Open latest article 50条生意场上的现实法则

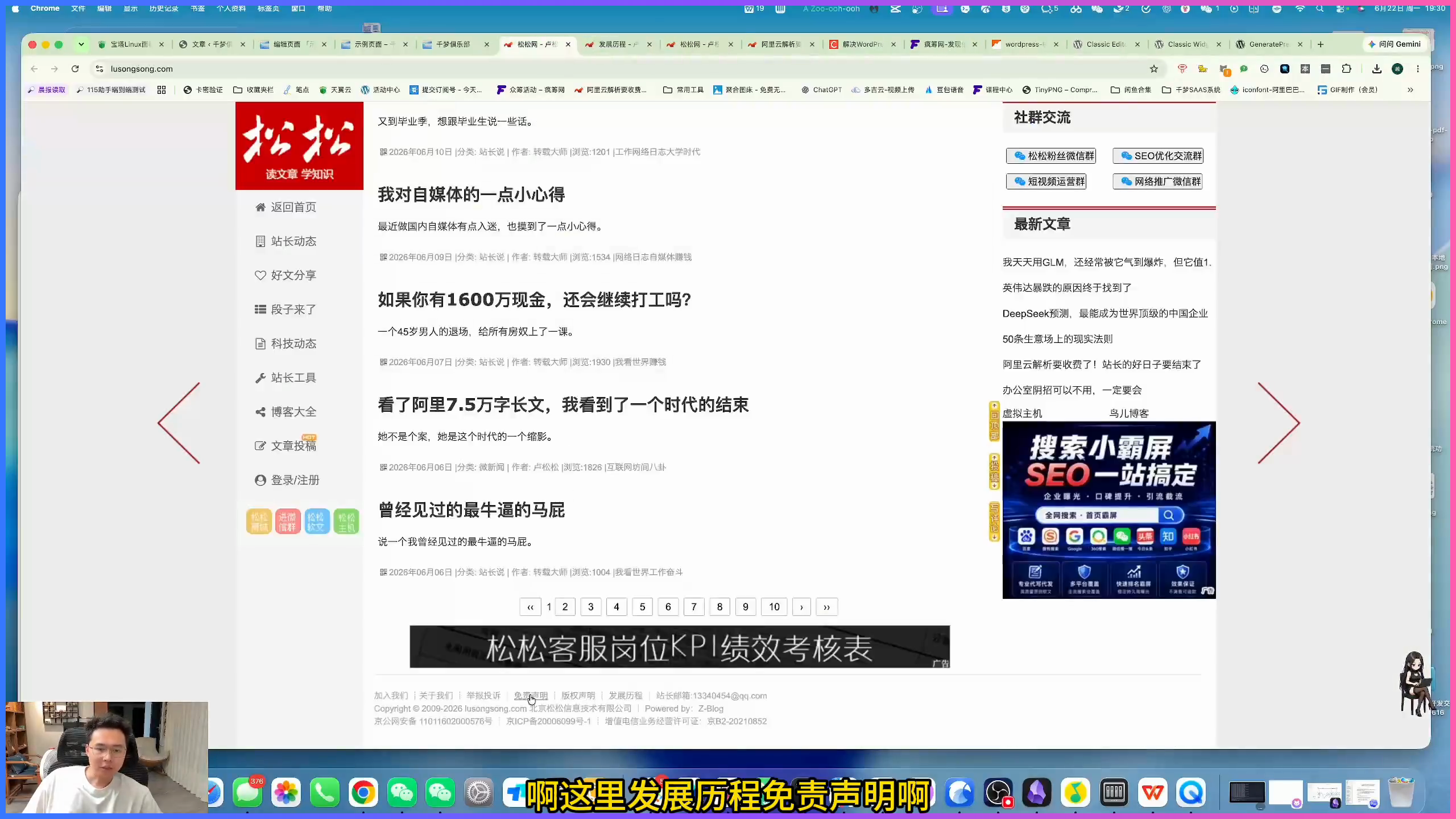tap(1057, 339)
